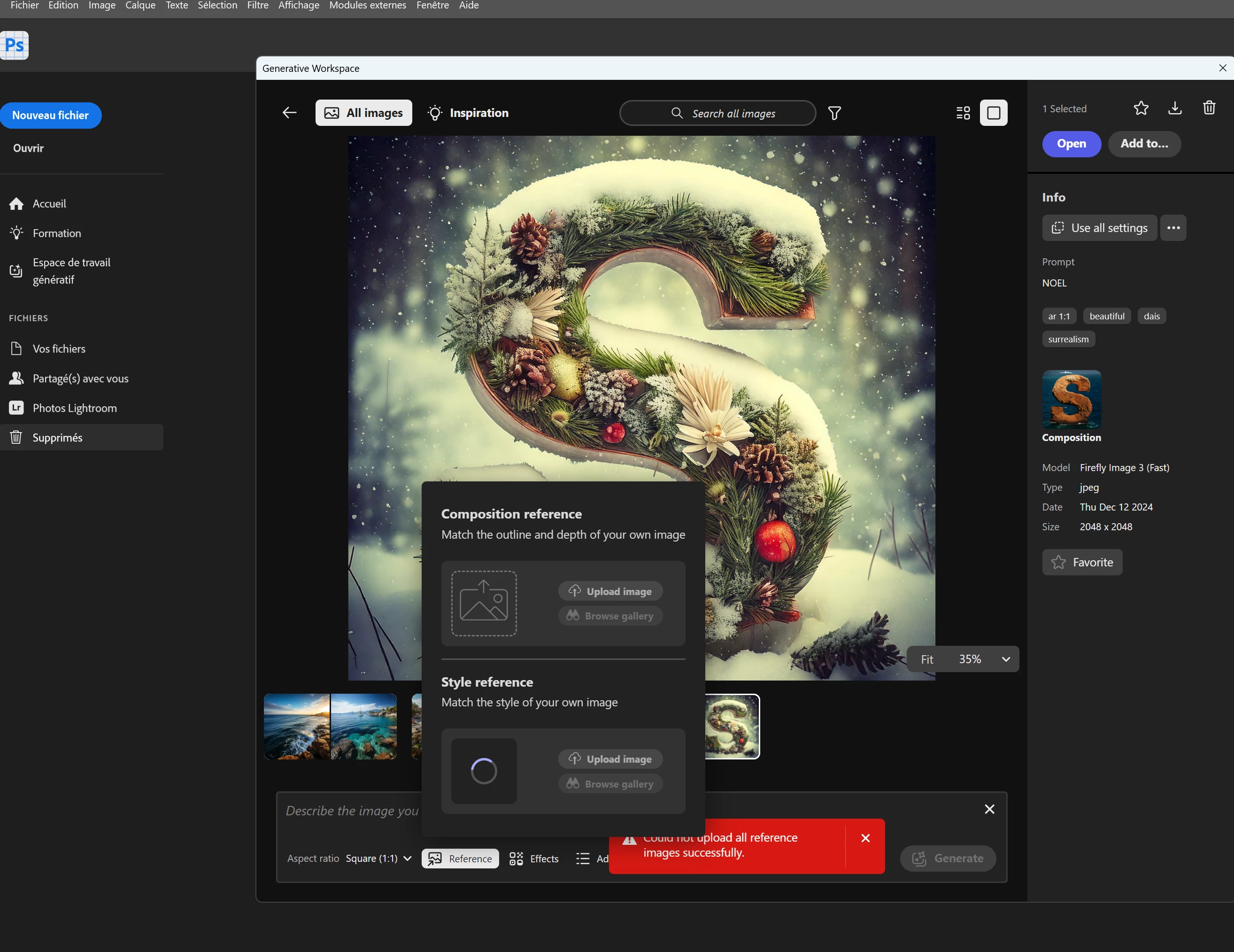Delete selected image with trash icon
The image size is (1234, 952).
click(1209, 108)
